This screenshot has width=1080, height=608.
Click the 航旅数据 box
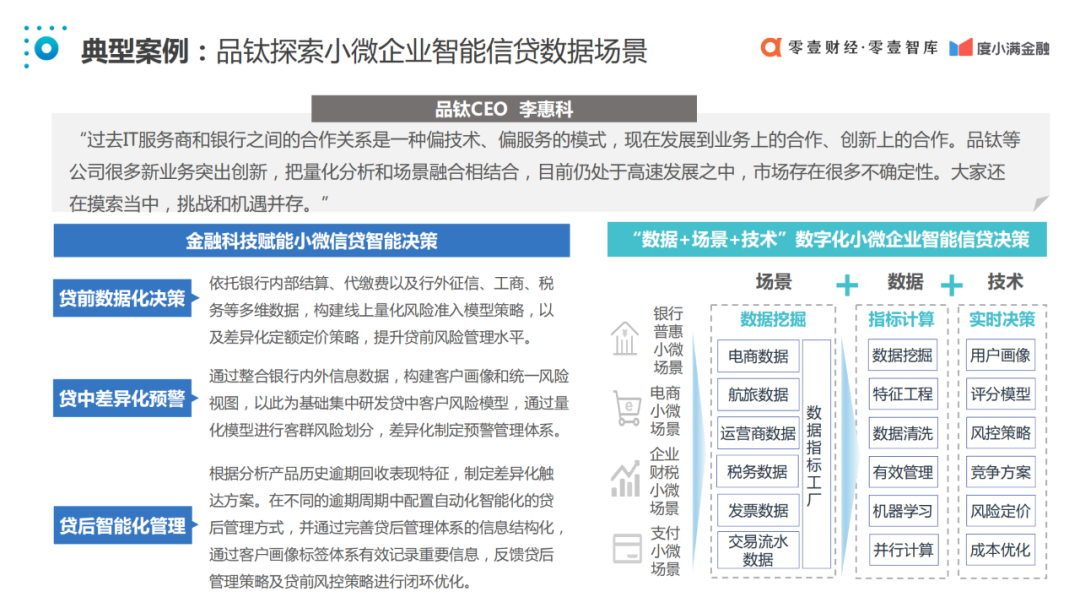[758, 395]
